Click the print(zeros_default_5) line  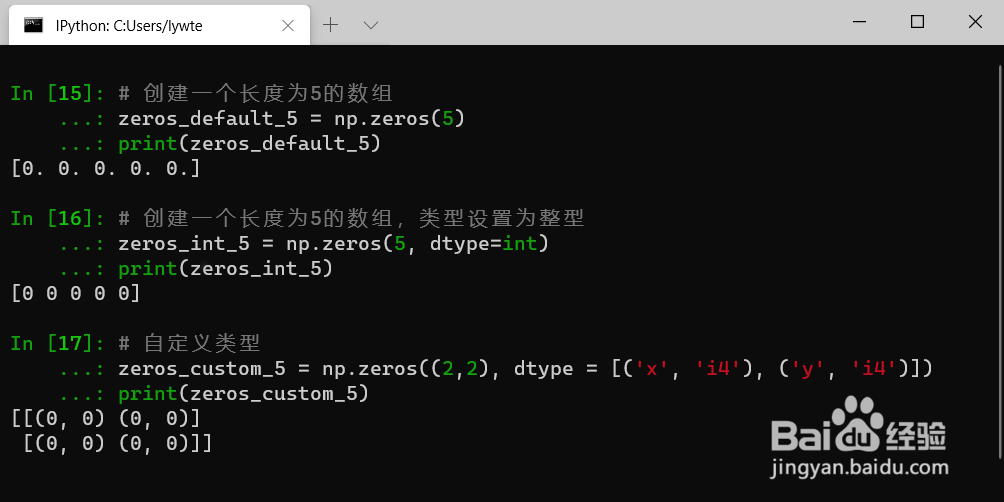tap(250, 143)
